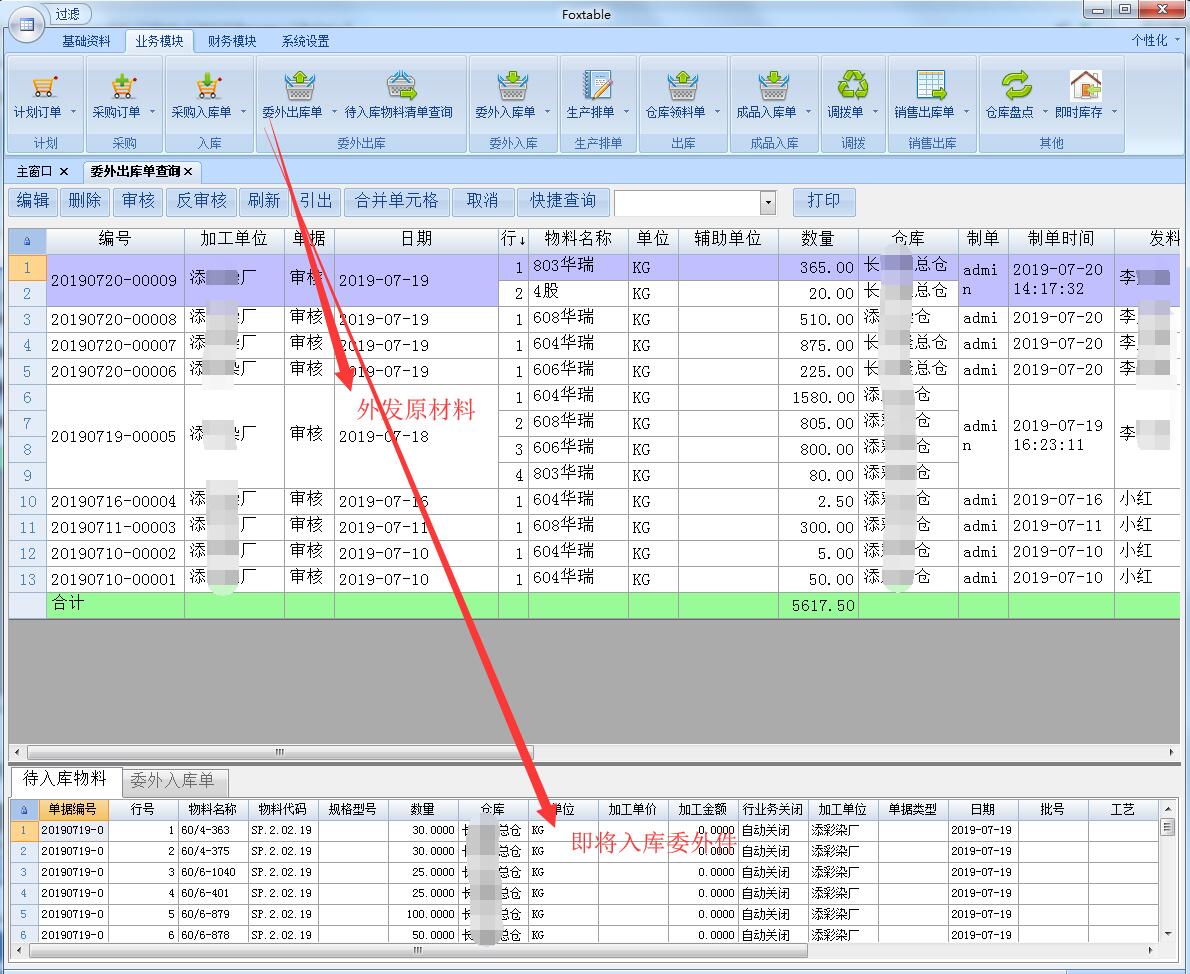The height and width of the screenshot is (974, 1190).
Task: Select row 10 header in the main table
Action: click(27, 501)
